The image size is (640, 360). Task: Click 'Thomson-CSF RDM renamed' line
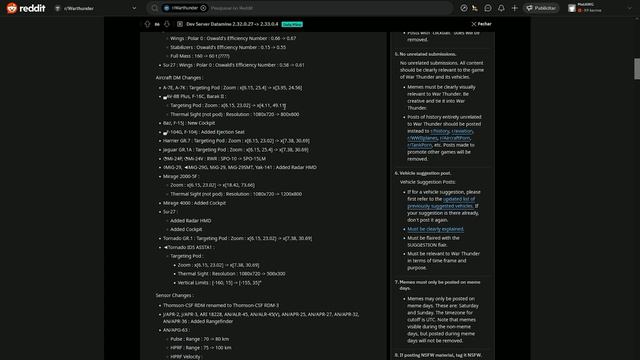[221, 305]
